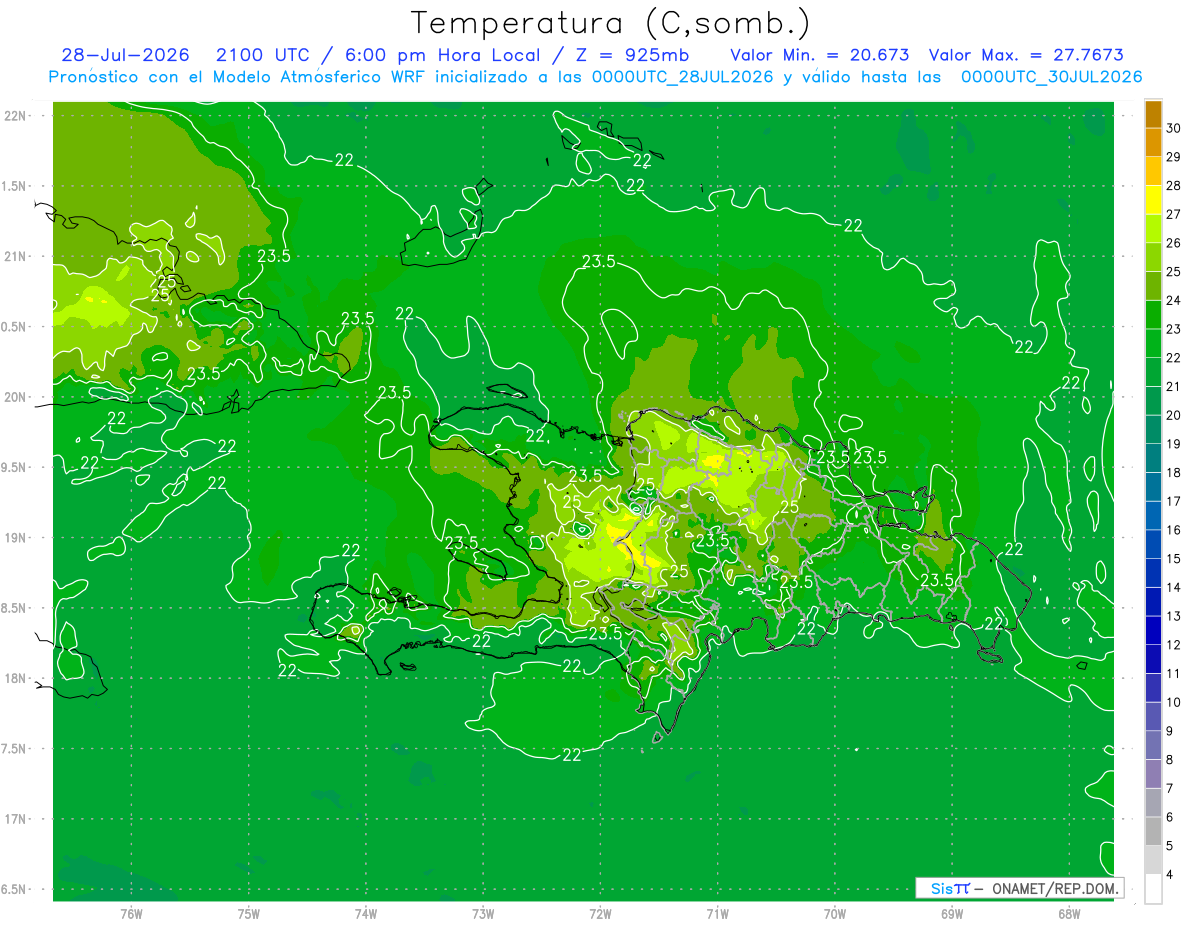
Task: Click the "17N" latitude axis label
Action: [16, 820]
